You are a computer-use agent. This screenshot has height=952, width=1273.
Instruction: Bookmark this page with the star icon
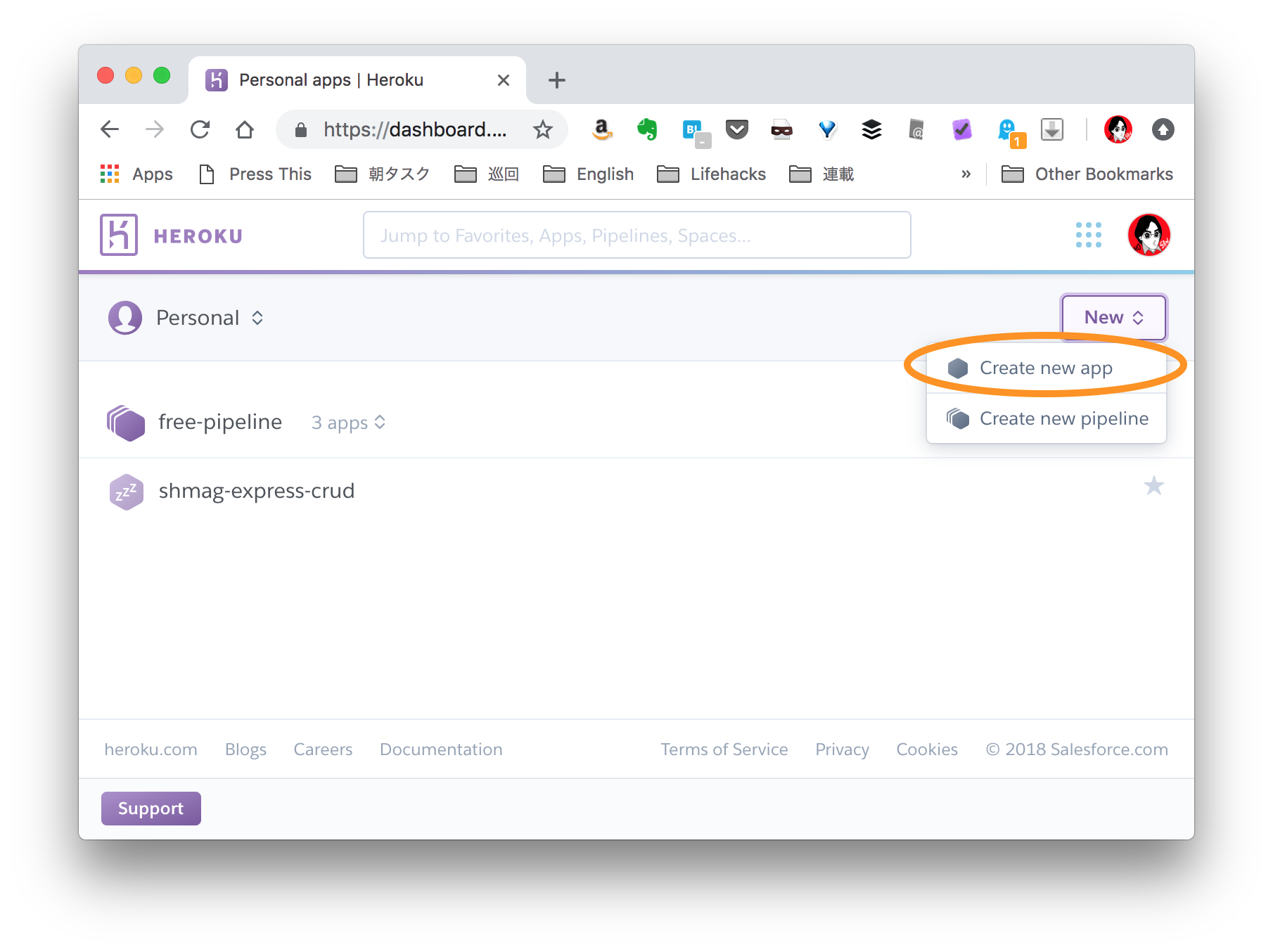click(x=542, y=129)
